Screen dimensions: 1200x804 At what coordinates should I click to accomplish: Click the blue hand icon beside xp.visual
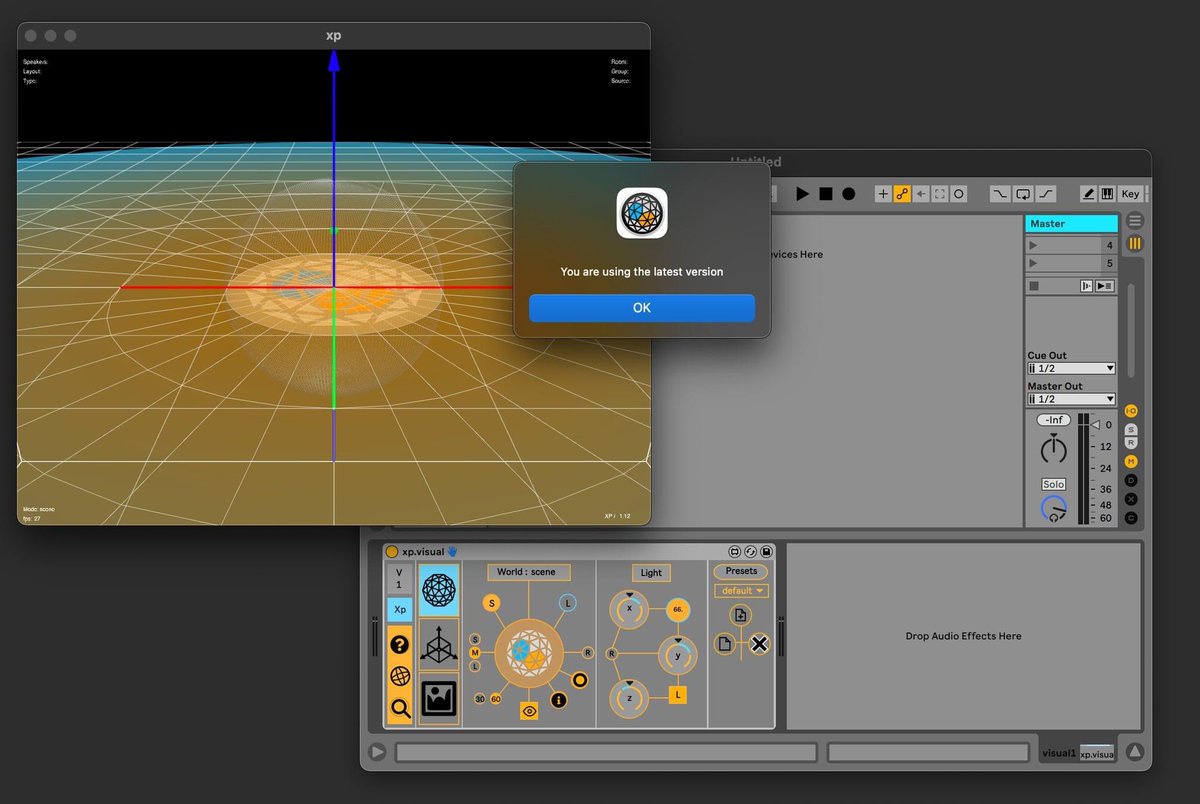pyautogui.click(x=451, y=551)
